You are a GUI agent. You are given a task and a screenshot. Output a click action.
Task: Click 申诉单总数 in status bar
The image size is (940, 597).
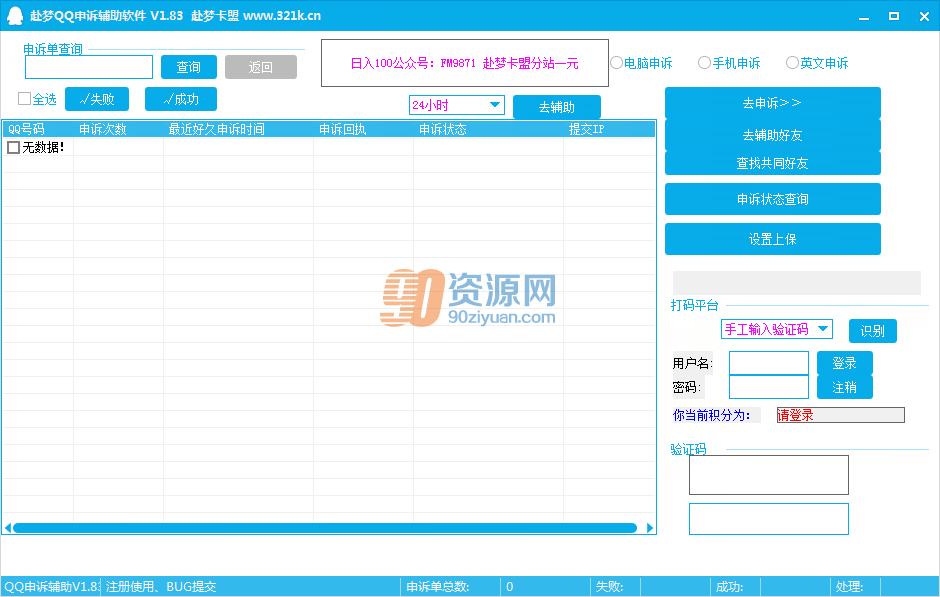[x=438, y=587]
